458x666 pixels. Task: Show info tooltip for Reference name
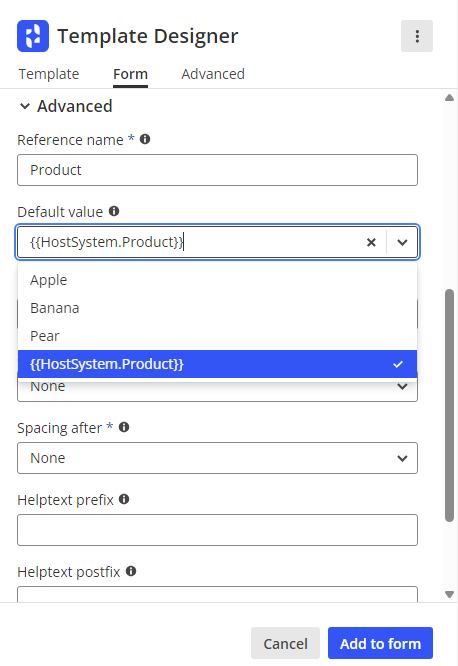pyautogui.click(x=145, y=139)
